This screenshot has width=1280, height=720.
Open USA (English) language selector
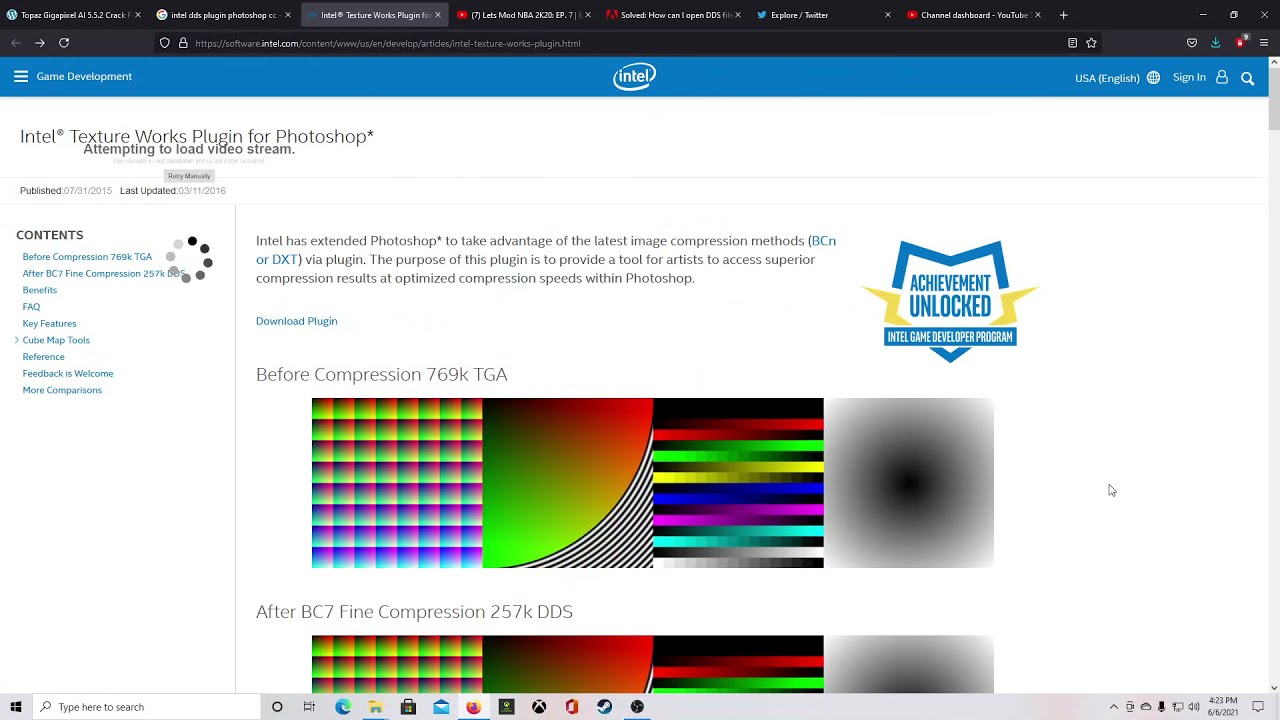pyautogui.click(x=1107, y=78)
